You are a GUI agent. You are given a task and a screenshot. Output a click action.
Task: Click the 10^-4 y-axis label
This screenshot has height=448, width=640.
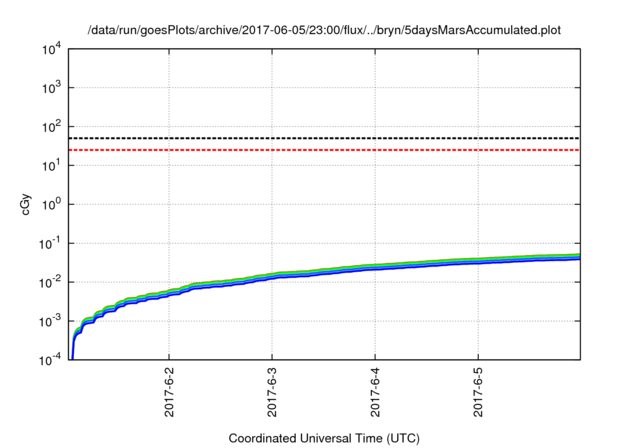pyautogui.click(x=50, y=360)
